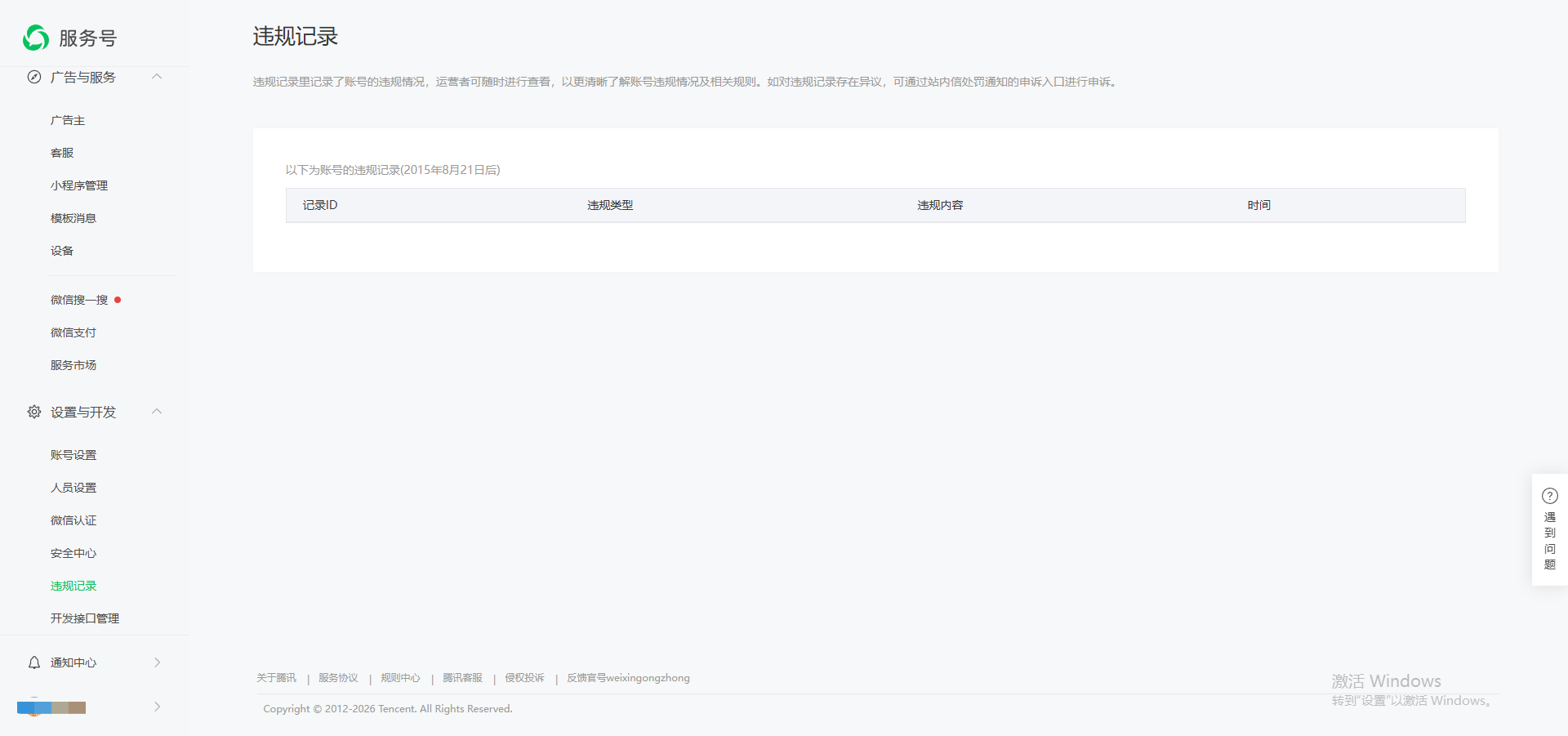The height and width of the screenshot is (736, 1568).
Task: Open the 规则中心 footer link
Action: coord(400,678)
